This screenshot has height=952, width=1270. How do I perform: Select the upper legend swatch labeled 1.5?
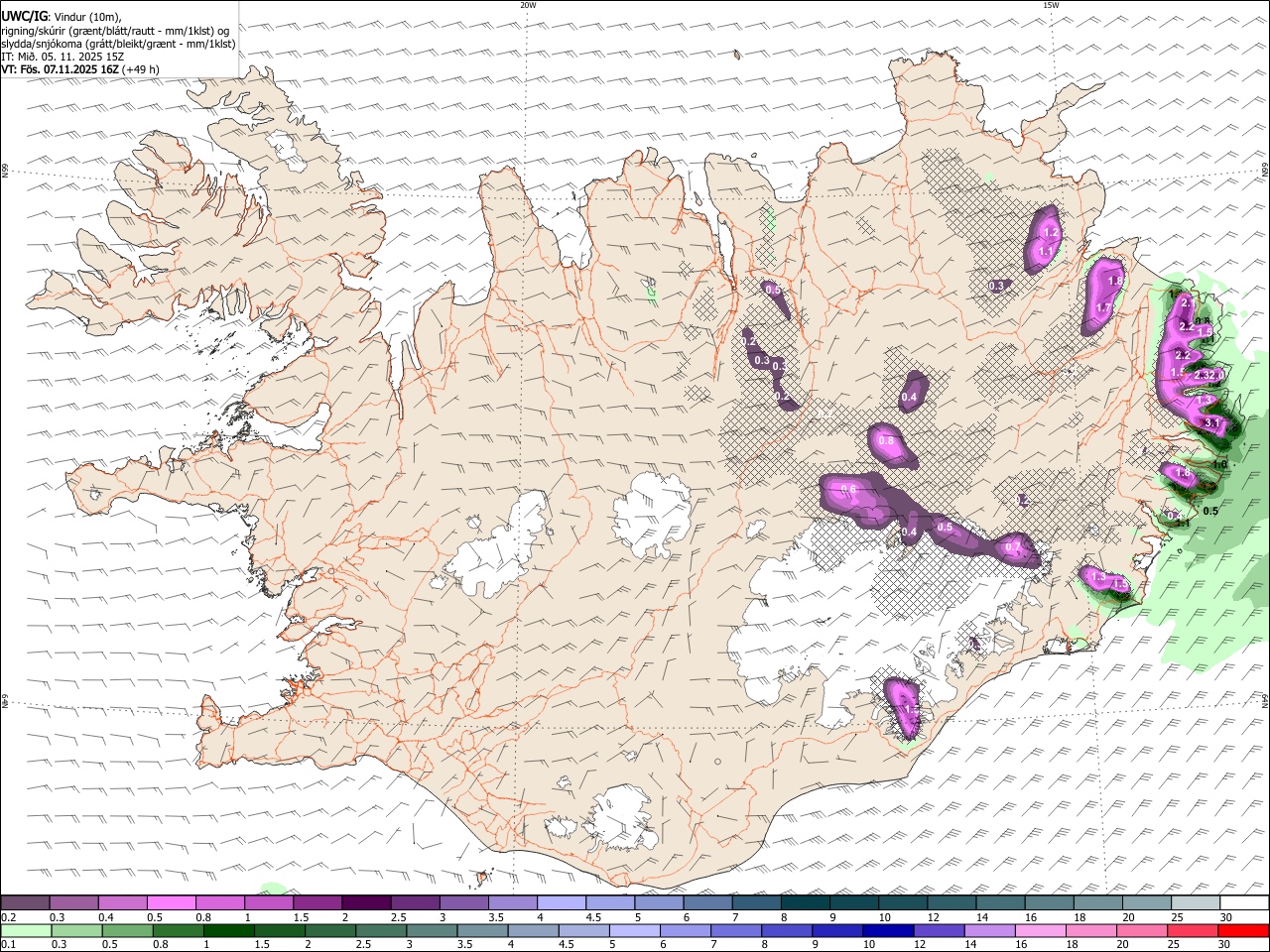pyautogui.click(x=317, y=902)
